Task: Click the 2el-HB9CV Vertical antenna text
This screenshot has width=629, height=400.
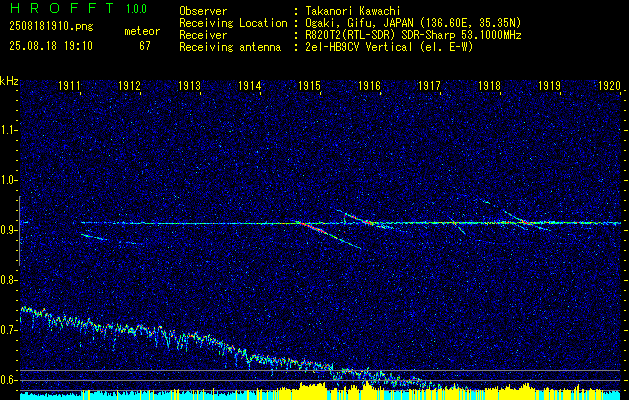Action: pos(388,47)
